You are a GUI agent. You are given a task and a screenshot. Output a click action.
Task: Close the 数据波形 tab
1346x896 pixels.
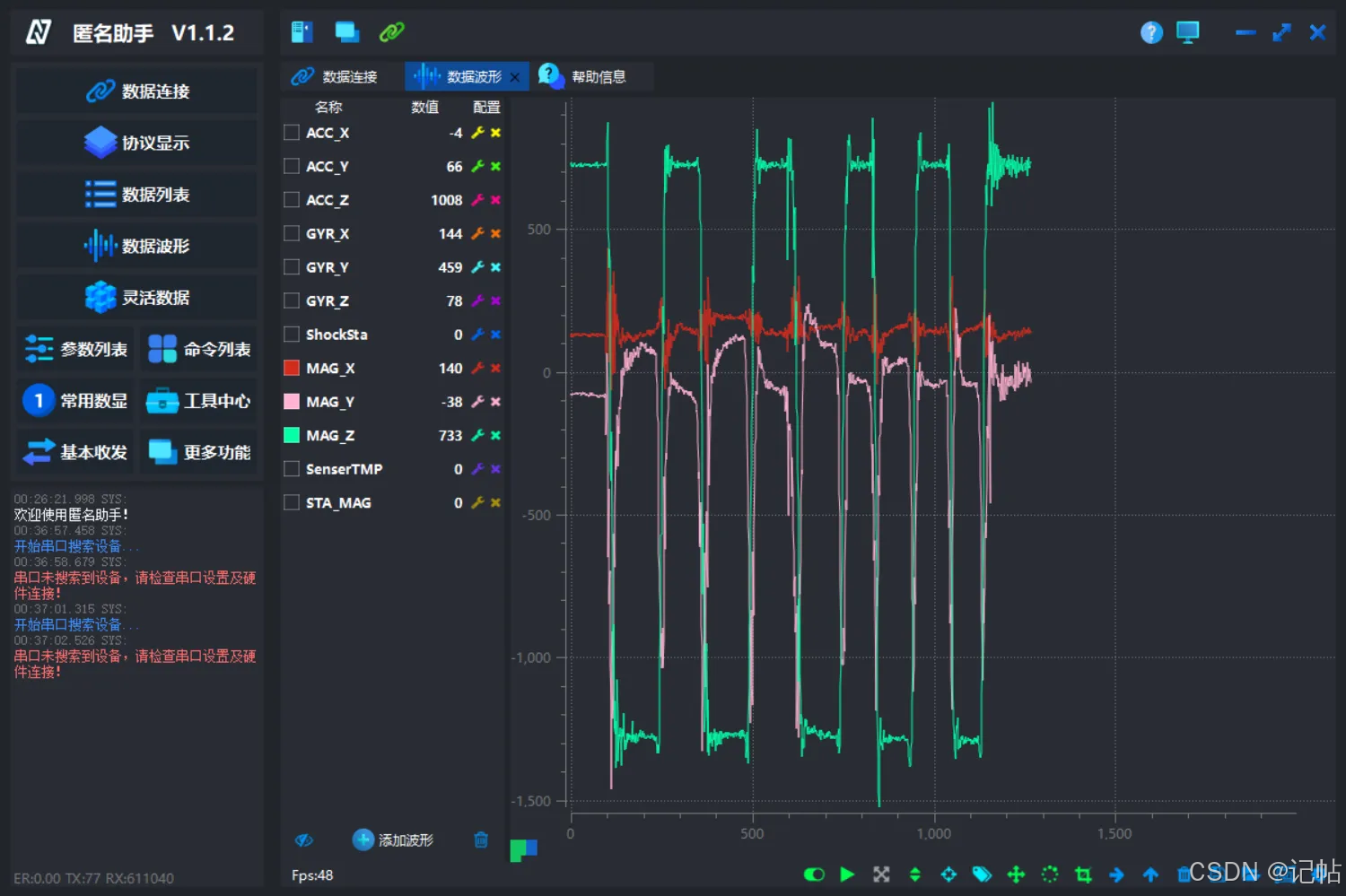click(x=514, y=77)
